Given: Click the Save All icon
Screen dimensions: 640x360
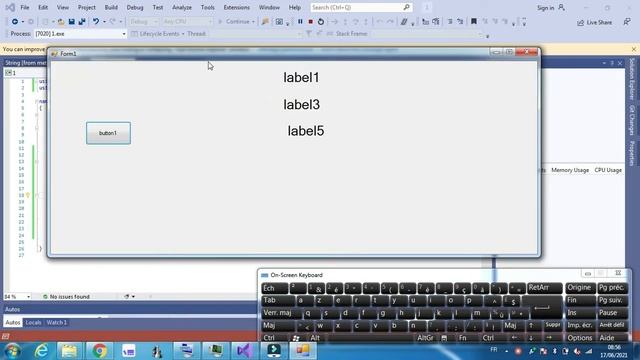Looking at the screenshot, I should [82, 22].
